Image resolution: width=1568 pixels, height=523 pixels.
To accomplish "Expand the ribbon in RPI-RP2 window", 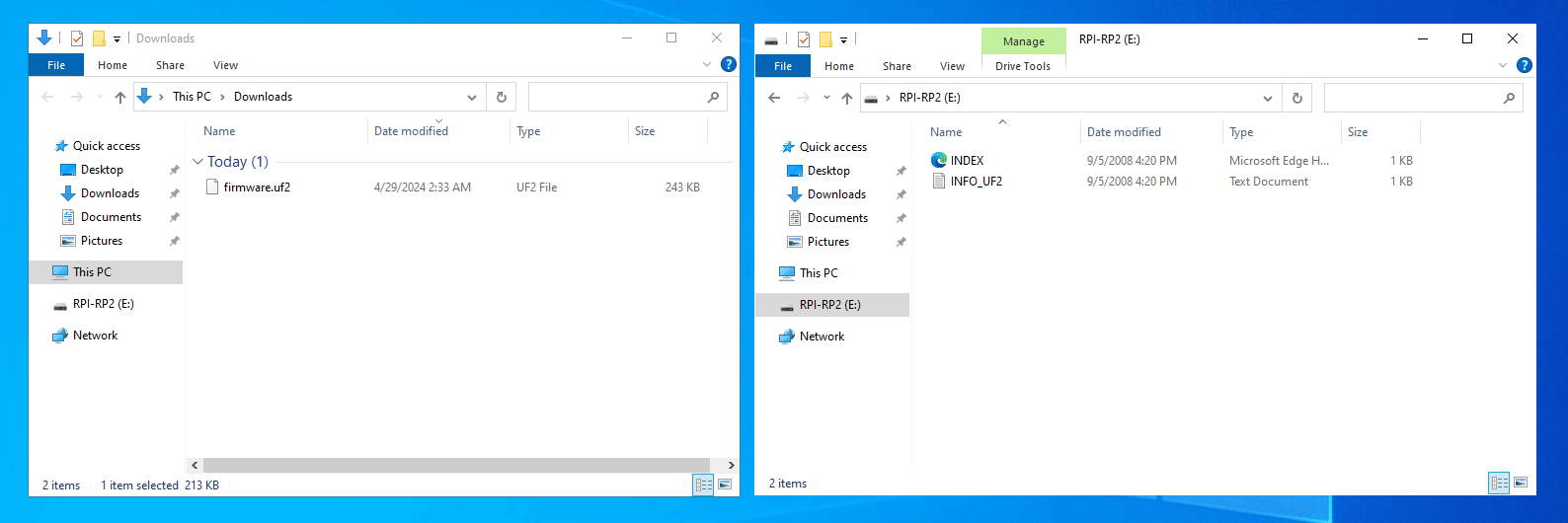I will pos(1503,65).
